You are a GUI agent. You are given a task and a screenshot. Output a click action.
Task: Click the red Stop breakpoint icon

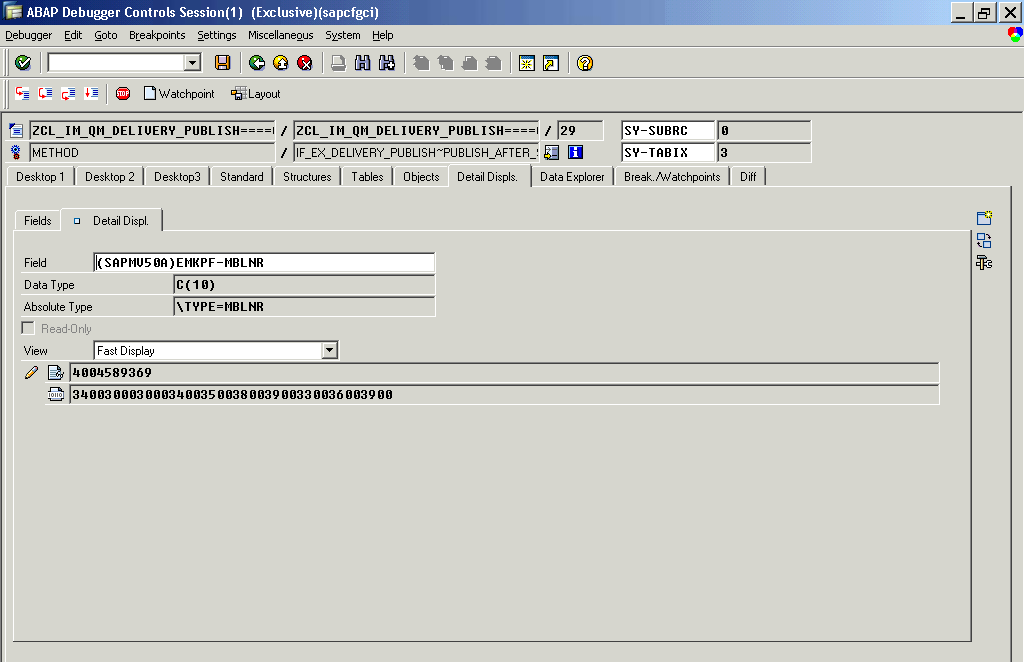[123, 93]
